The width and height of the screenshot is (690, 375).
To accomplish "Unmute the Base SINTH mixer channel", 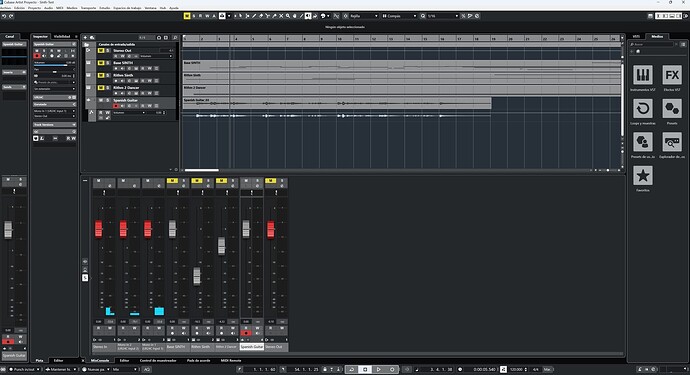I will coord(172,180).
